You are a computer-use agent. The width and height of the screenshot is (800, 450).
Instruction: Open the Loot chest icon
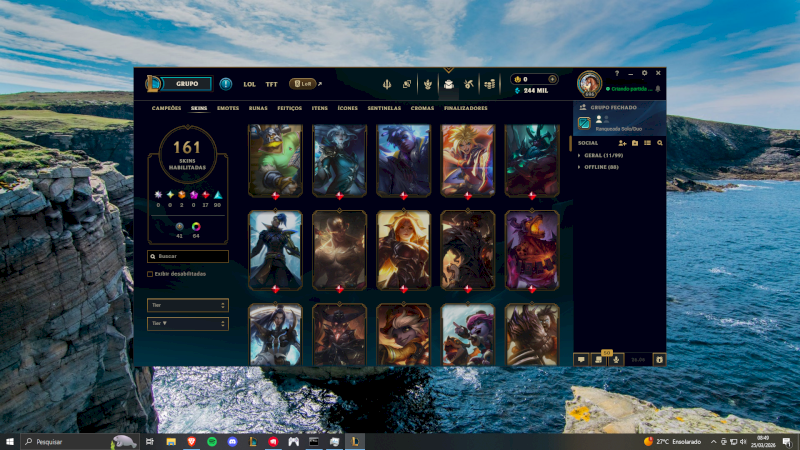(x=448, y=84)
